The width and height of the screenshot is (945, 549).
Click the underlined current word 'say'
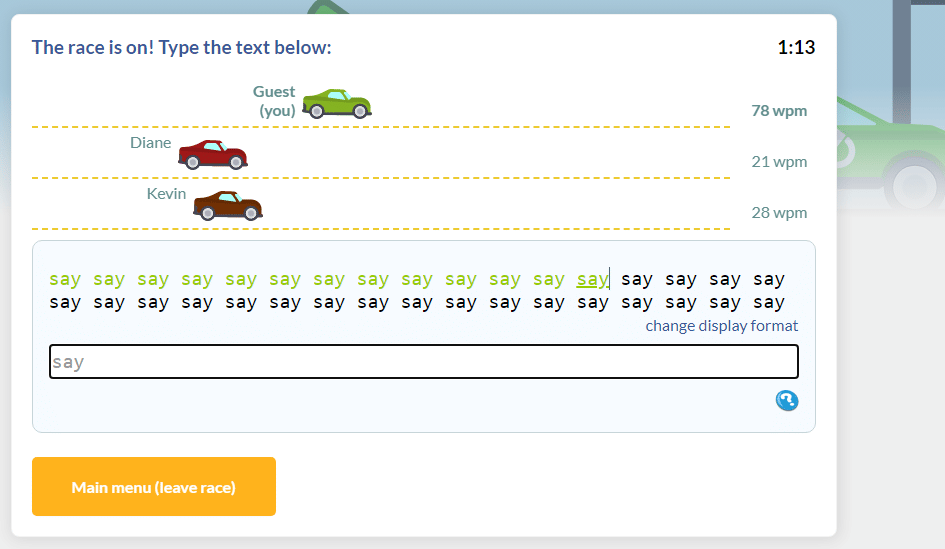click(x=592, y=280)
